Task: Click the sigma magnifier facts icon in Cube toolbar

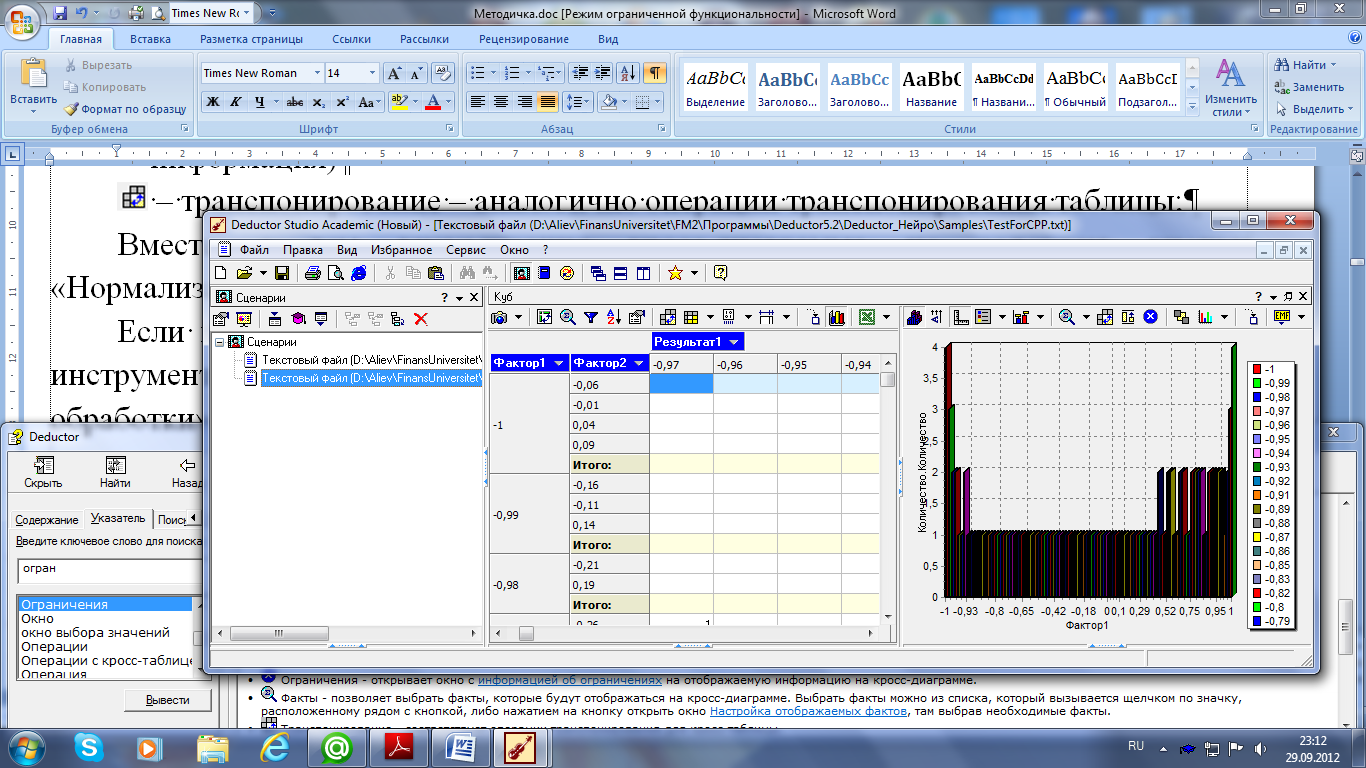Action: pos(568,317)
